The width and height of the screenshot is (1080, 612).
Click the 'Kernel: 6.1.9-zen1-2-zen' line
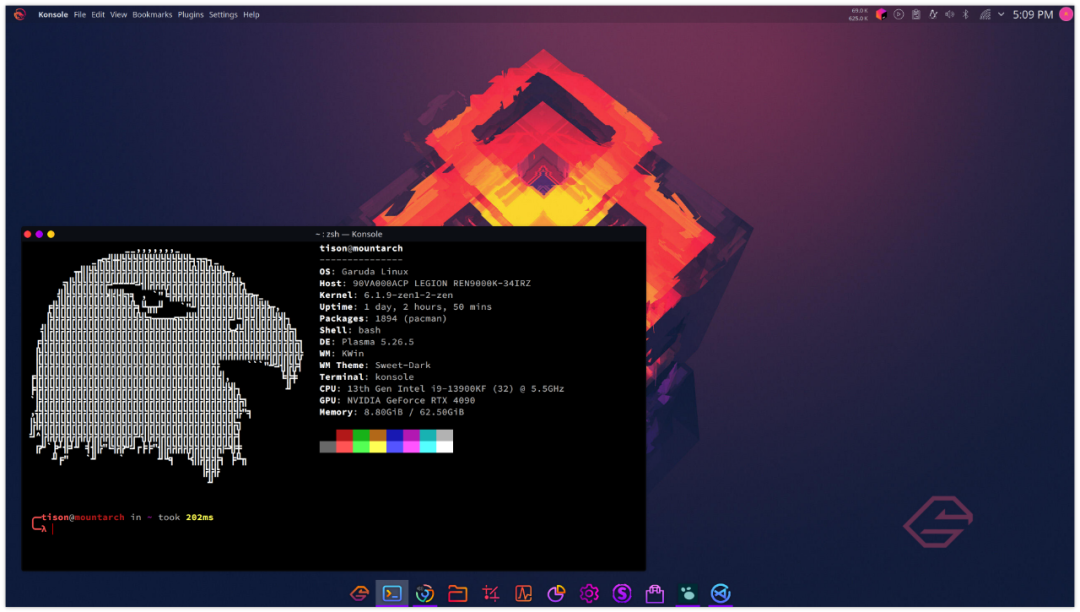(386, 295)
